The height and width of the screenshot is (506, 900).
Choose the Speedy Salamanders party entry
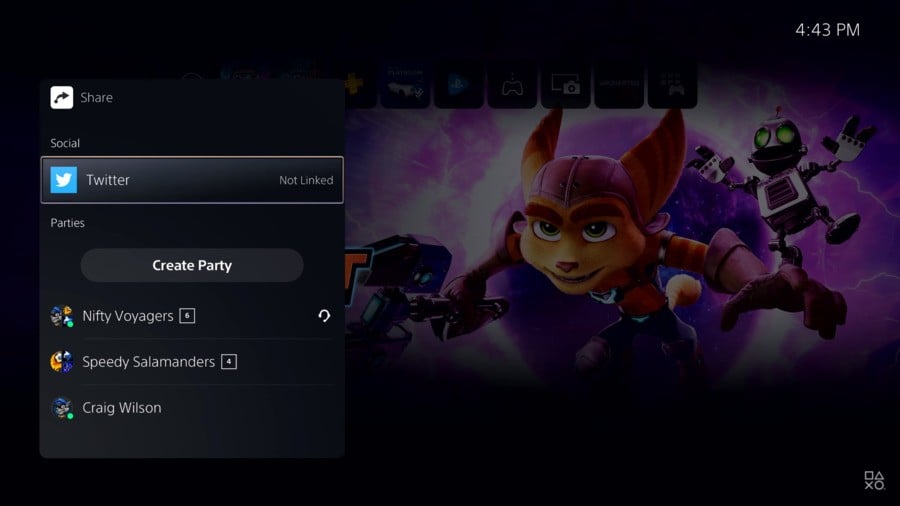(x=192, y=361)
